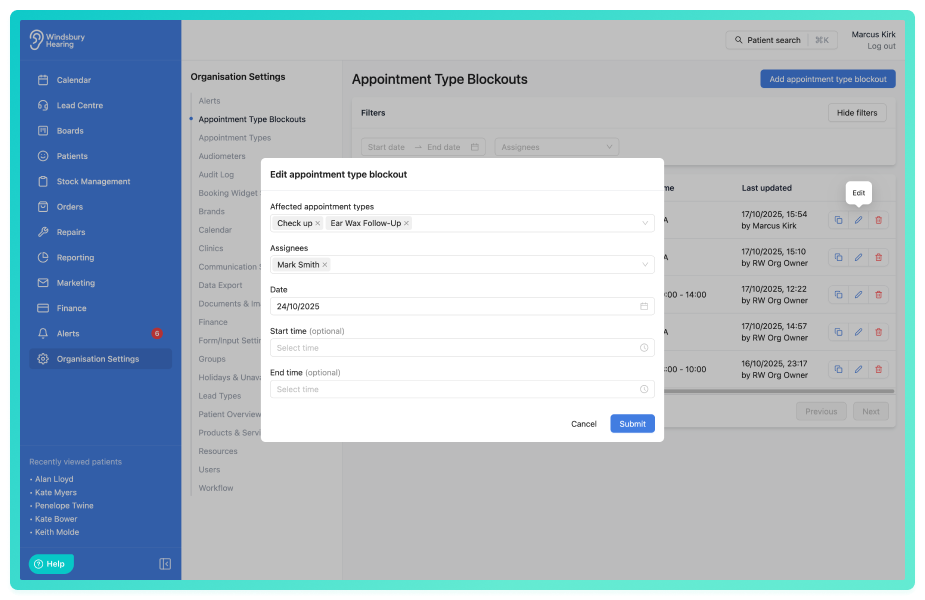Expand Affected appointment types dropdown arrow
This screenshot has width=925, height=600.
coord(645,224)
